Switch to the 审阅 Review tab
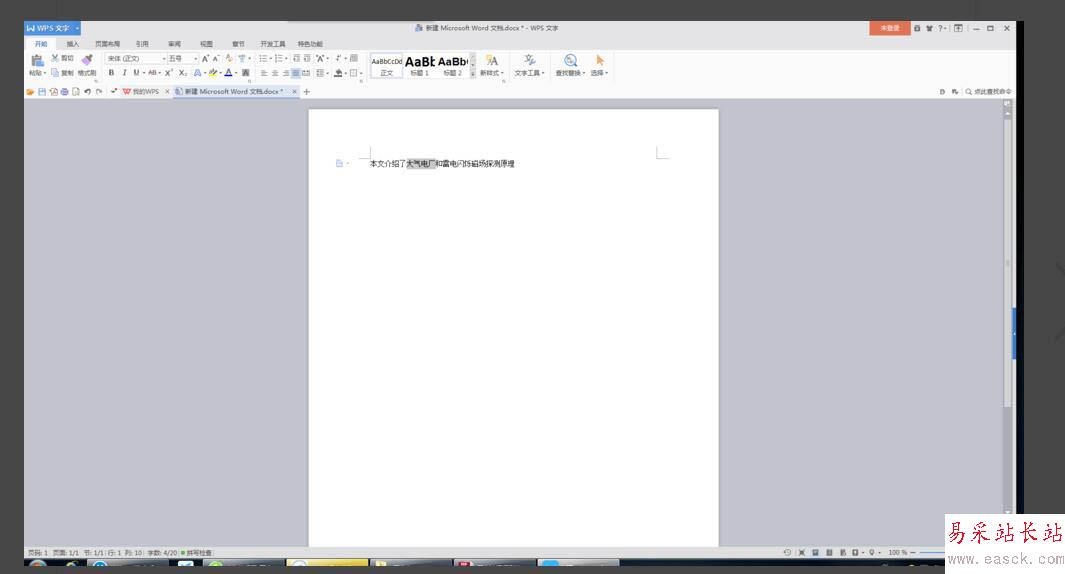 coord(174,43)
